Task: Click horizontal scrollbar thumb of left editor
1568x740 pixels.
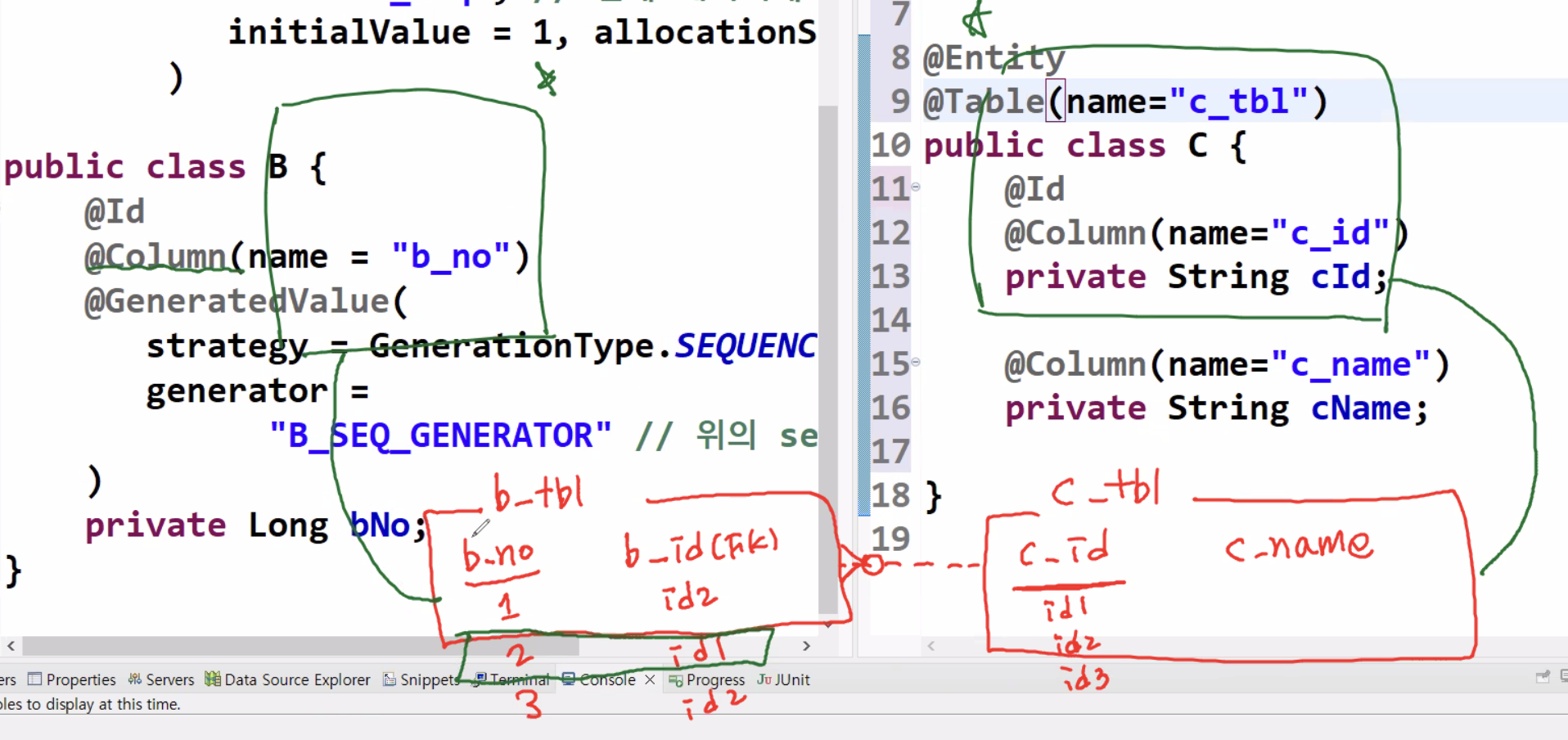Action: [300, 646]
